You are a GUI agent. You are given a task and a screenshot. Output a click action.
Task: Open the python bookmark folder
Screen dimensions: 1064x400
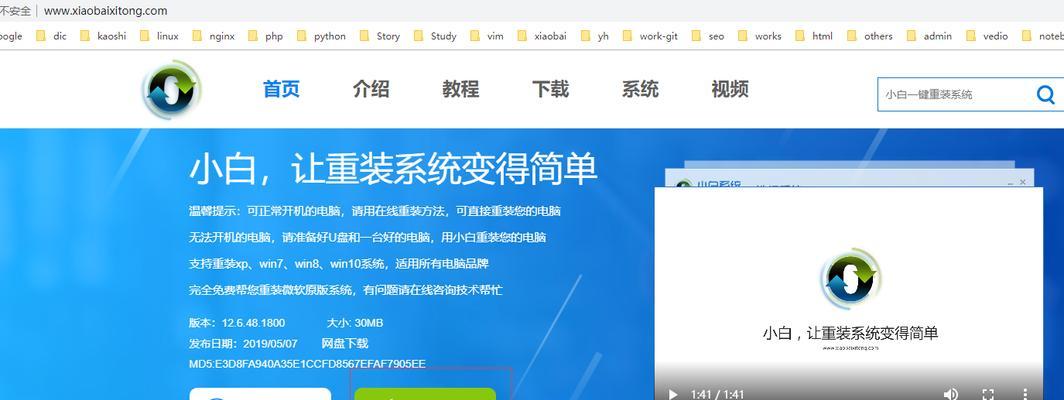pos(322,36)
